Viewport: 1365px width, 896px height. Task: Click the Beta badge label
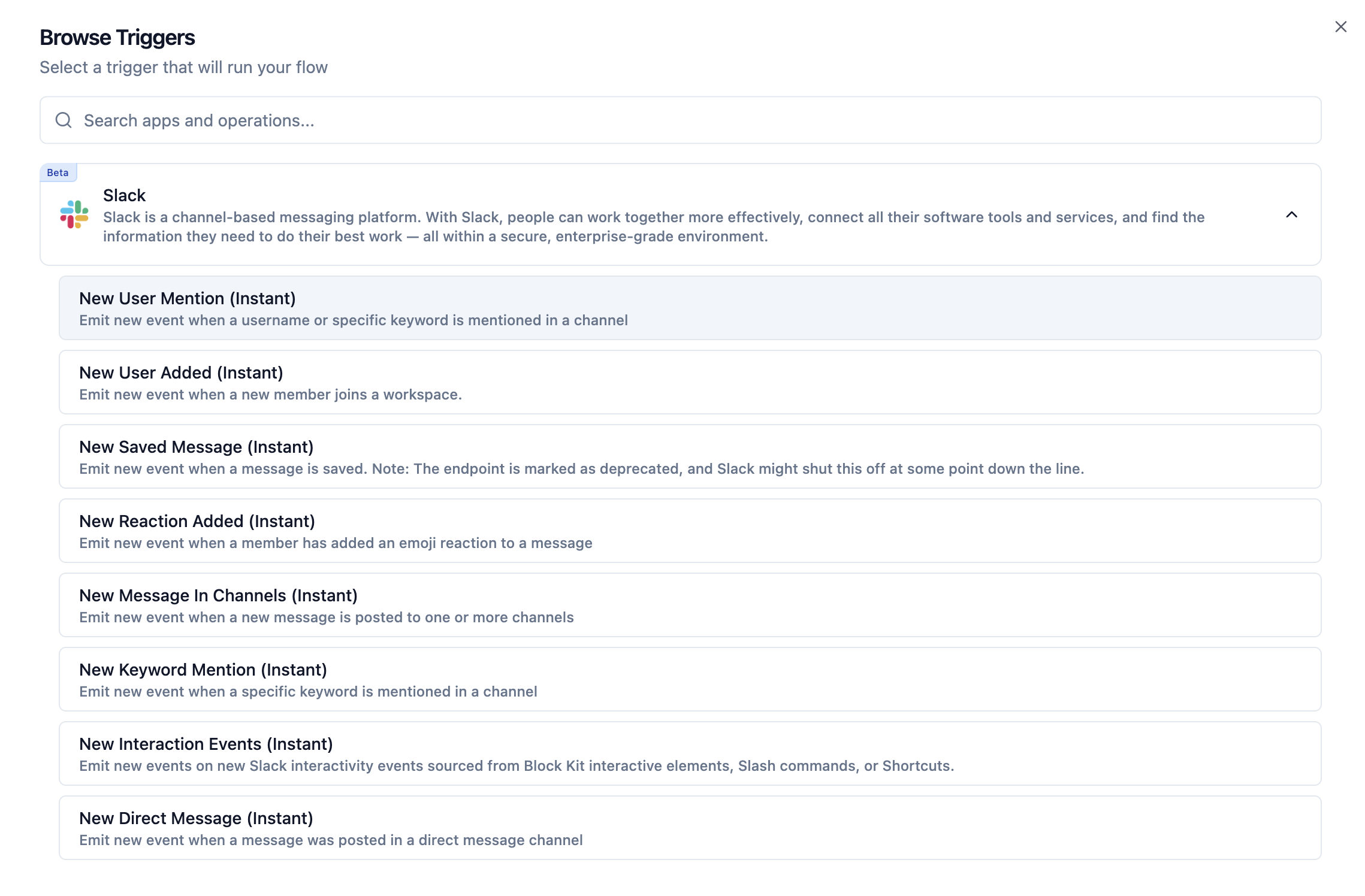click(58, 172)
